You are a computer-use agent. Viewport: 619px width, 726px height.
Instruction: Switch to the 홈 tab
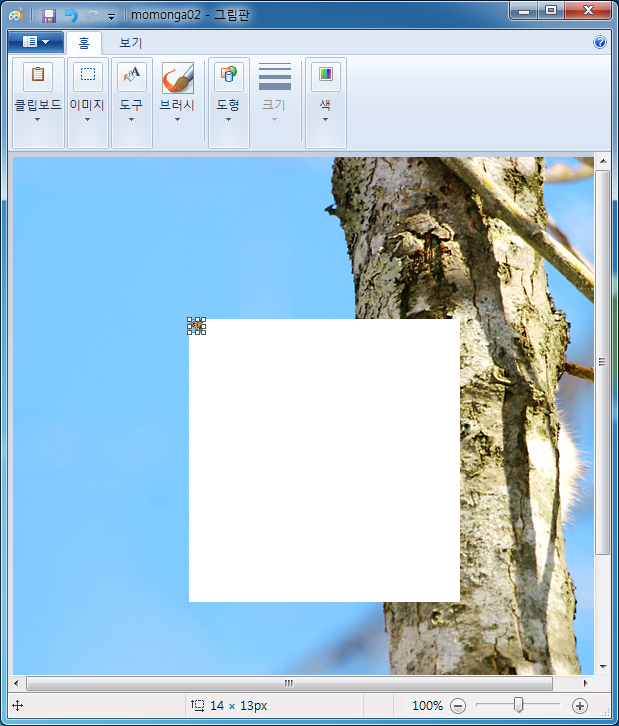pyautogui.click(x=84, y=43)
